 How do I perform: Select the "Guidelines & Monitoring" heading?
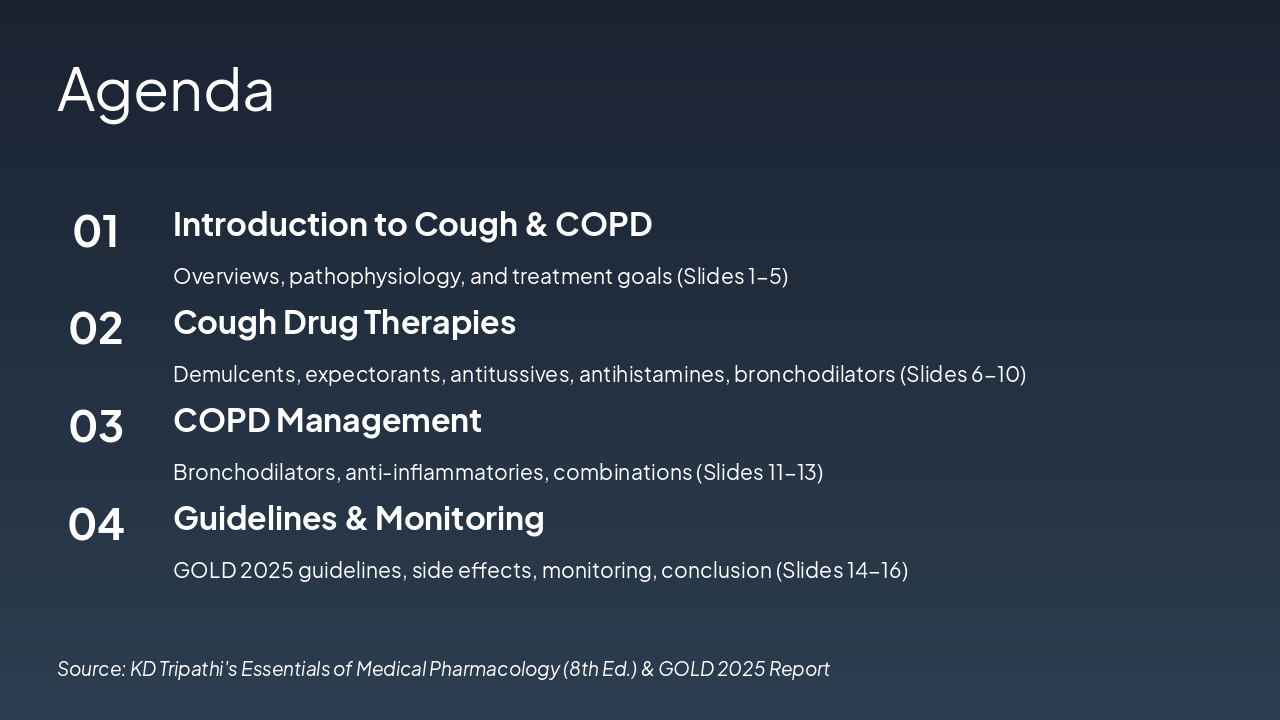coord(358,518)
